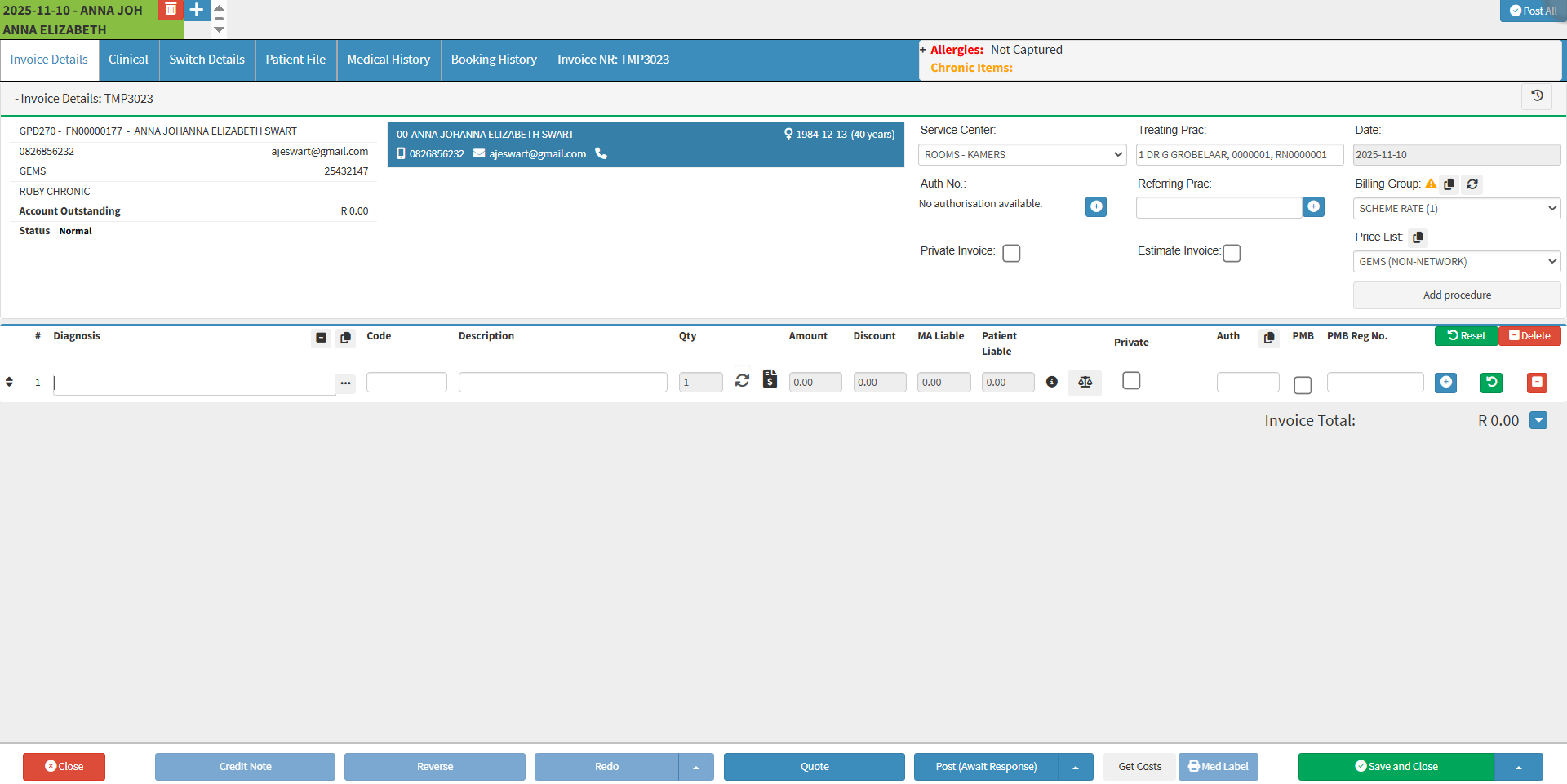Click the invoice dollar document icon in row 1
1567x784 pixels.
click(x=770, y=379)
